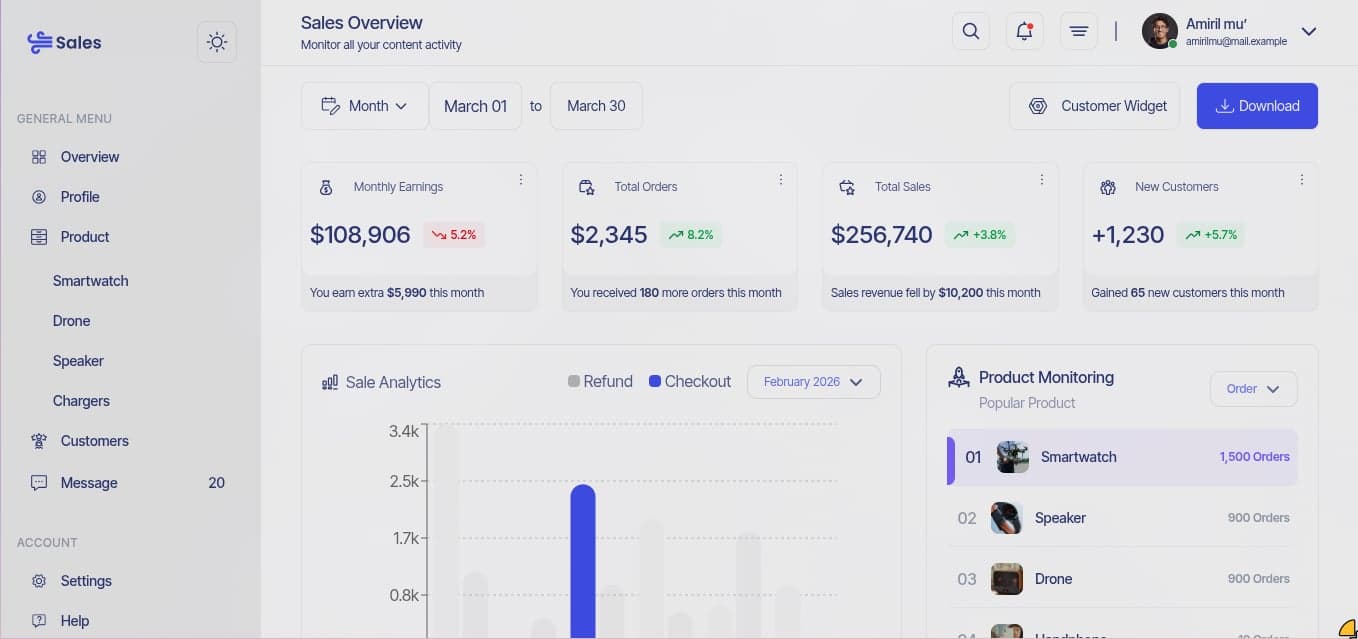Click the Download button
Image resolution: width=1358 pixels, height=639 pixels.
point(1257,105)
